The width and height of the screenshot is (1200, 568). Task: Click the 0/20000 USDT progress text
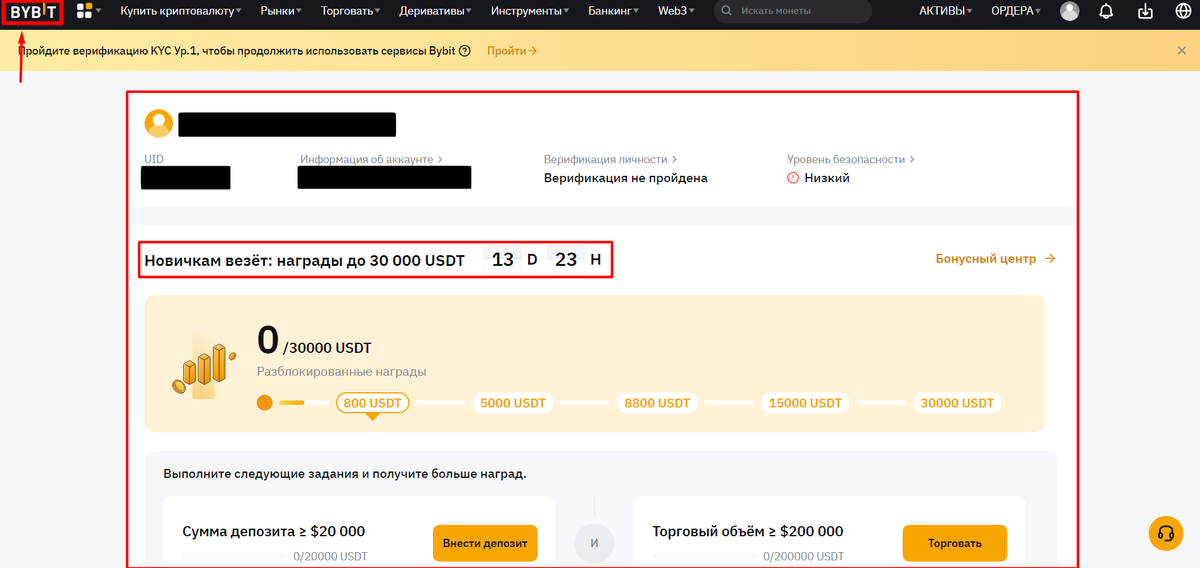(330, 556)
